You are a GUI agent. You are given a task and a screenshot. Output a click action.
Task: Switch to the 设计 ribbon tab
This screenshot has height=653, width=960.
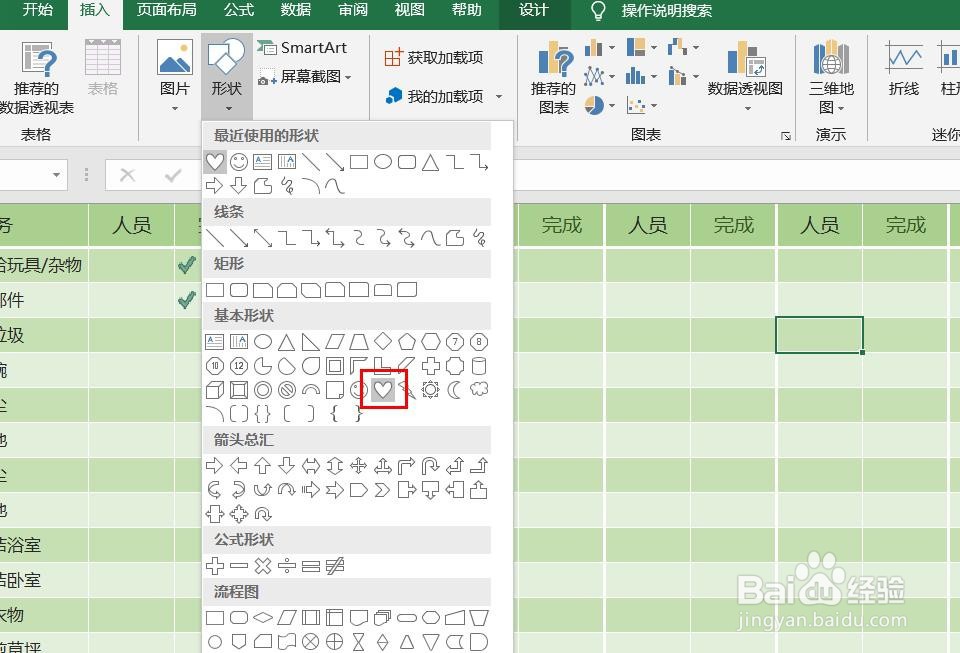click(533, 13)
